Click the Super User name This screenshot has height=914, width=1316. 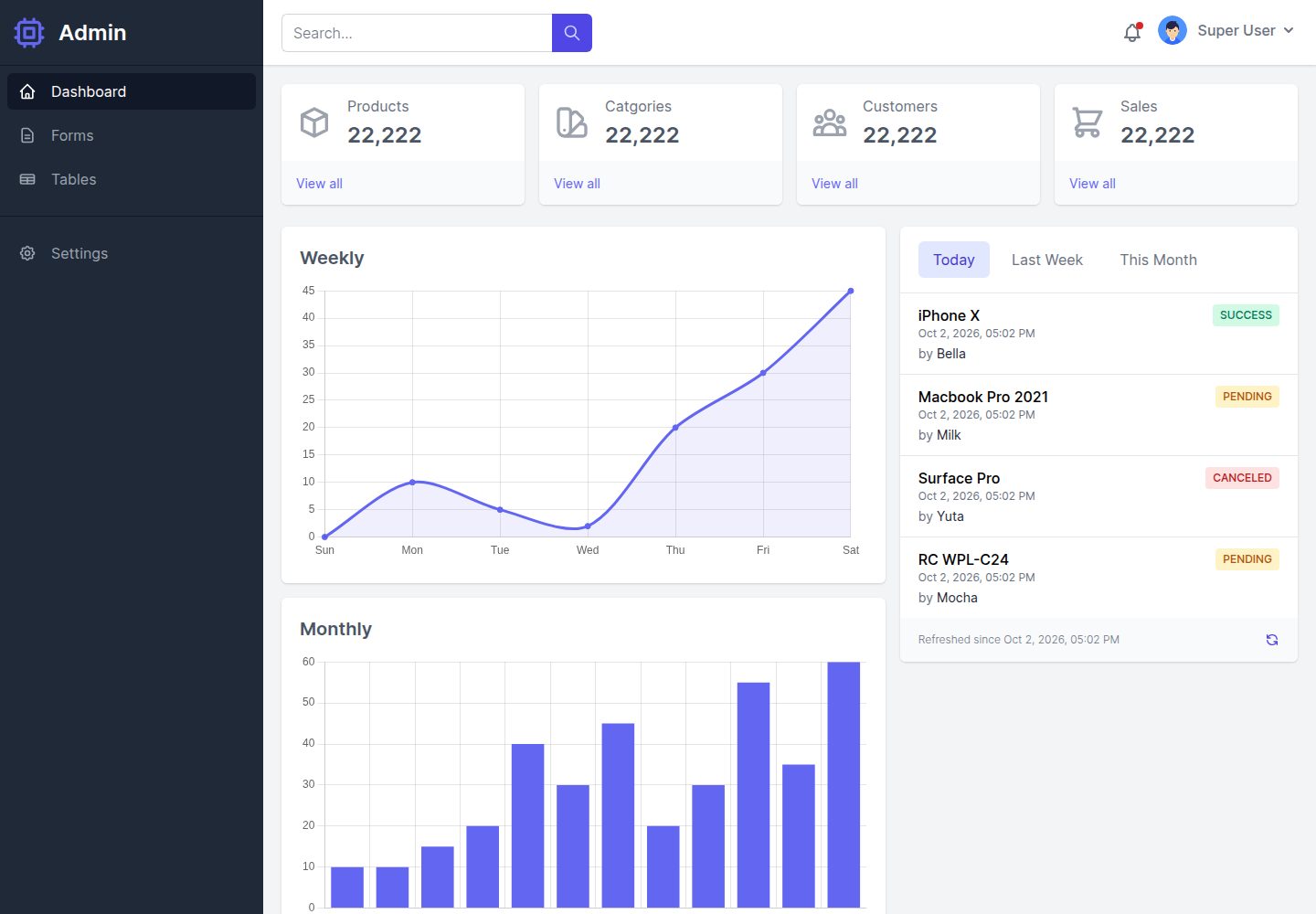tap(1236, 30)
